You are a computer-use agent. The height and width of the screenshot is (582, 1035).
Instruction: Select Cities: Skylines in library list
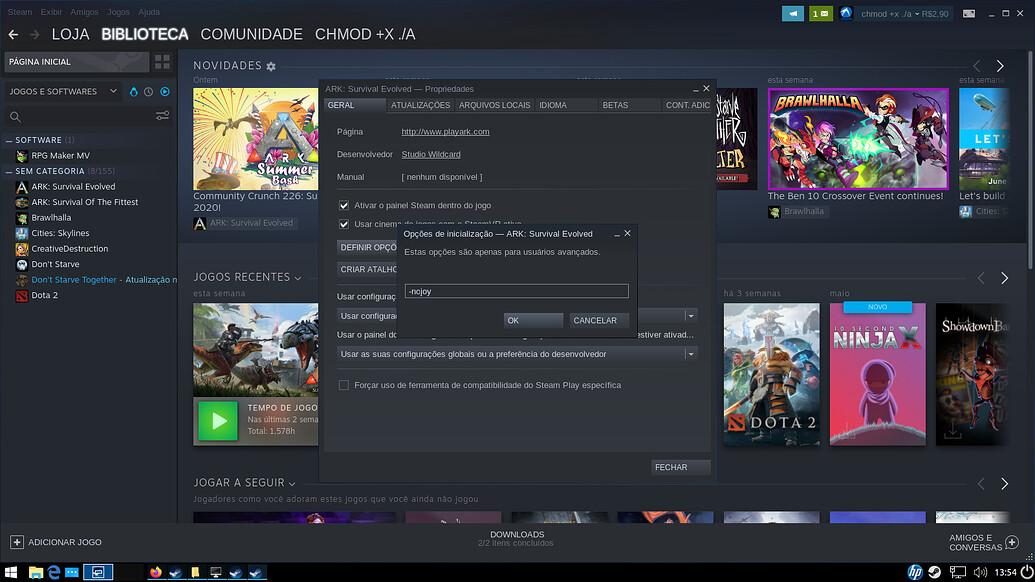(x=60, y=233)
